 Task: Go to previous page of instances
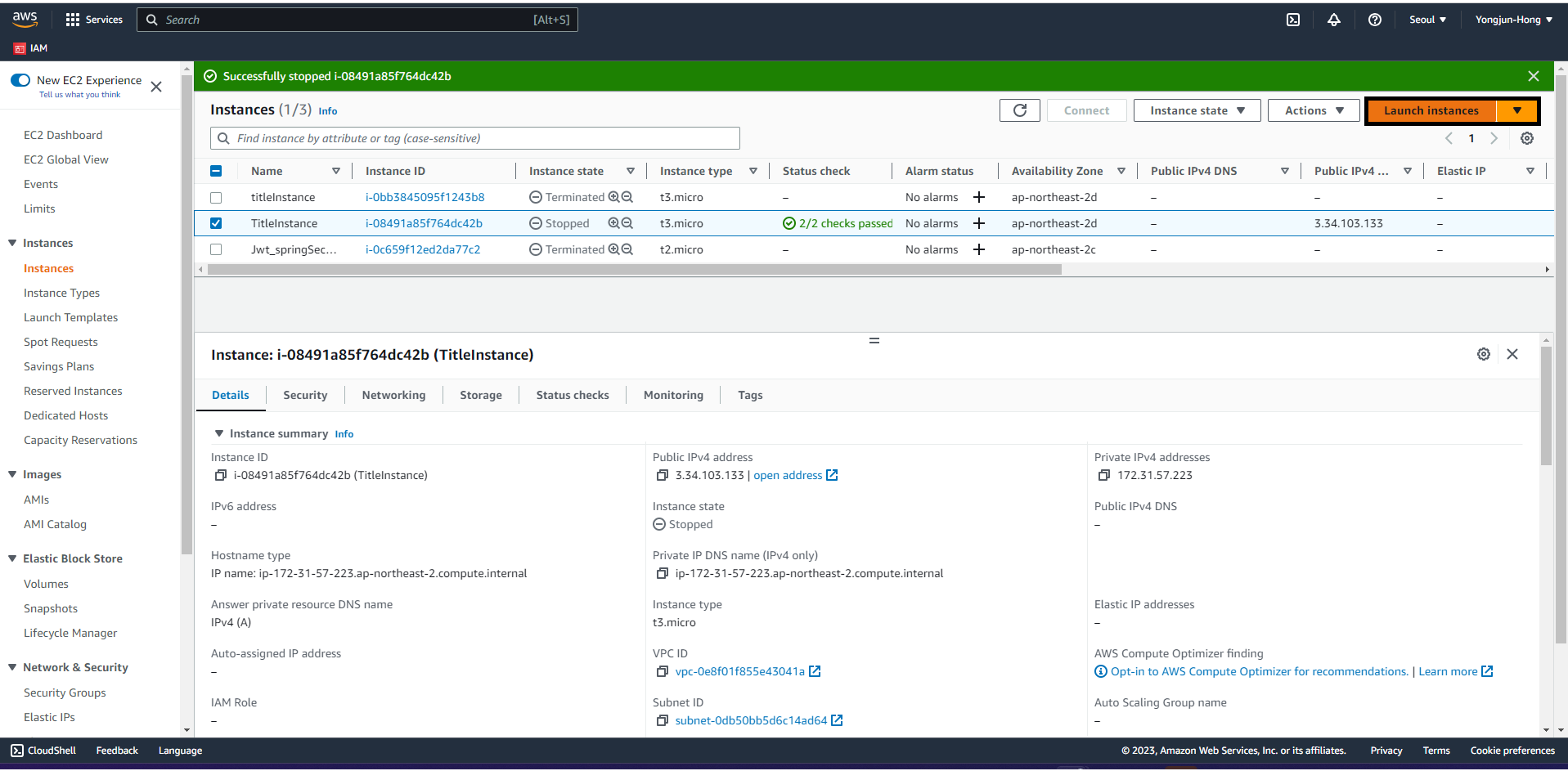pos(1449,138)
